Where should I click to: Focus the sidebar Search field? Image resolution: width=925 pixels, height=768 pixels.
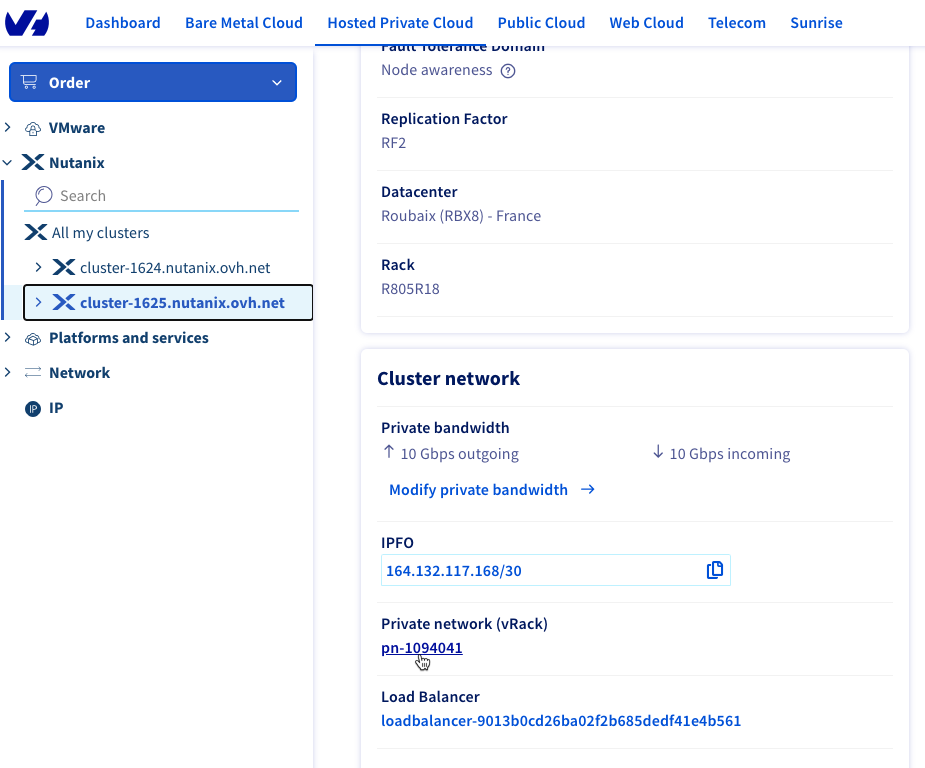click(x=161, y=196)
